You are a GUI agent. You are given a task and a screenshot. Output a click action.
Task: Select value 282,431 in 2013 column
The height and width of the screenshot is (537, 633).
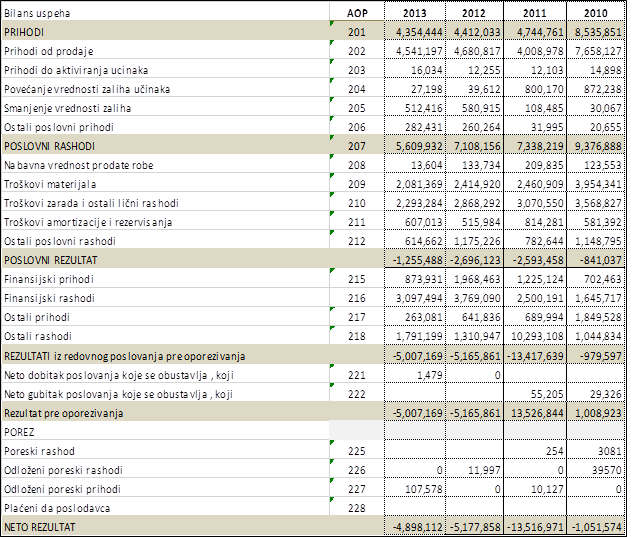pos(424,127)
